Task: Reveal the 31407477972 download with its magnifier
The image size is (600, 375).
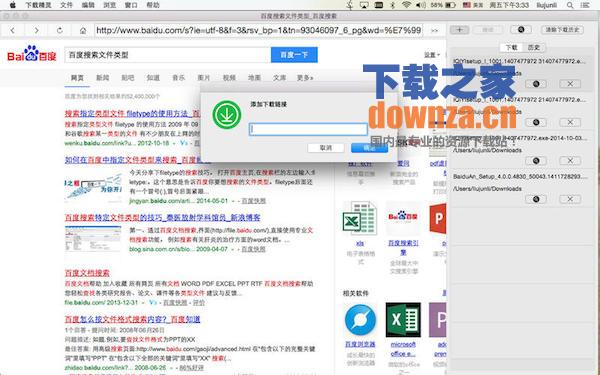Action: click(x=536, y=83)
